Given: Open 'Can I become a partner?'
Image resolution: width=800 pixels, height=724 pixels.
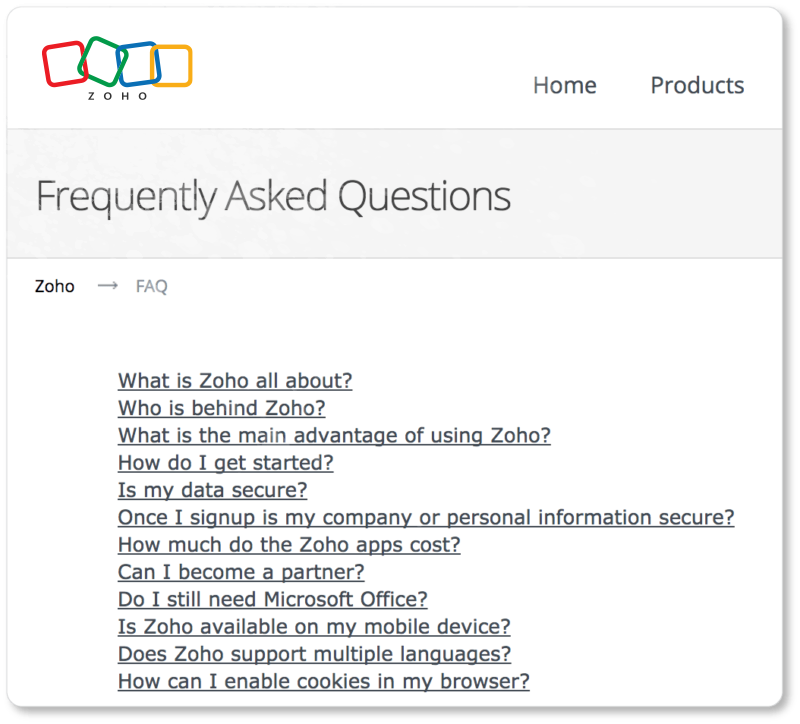Looking at the screenshot, I should pos(240,572).
